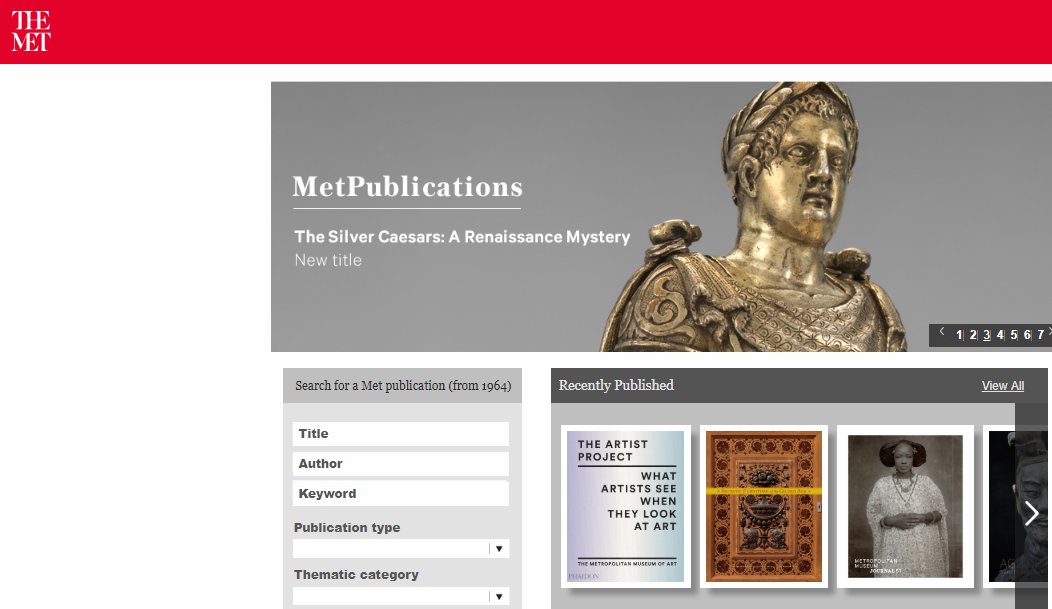Jump to banner slide 4
The image size is (1052, 609).
click(x=1000, y=335)
